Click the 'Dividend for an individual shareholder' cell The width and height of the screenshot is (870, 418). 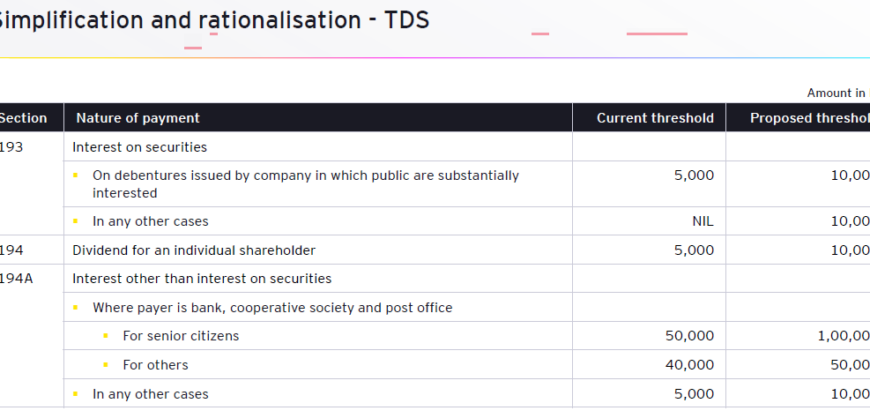pos(317,250)
